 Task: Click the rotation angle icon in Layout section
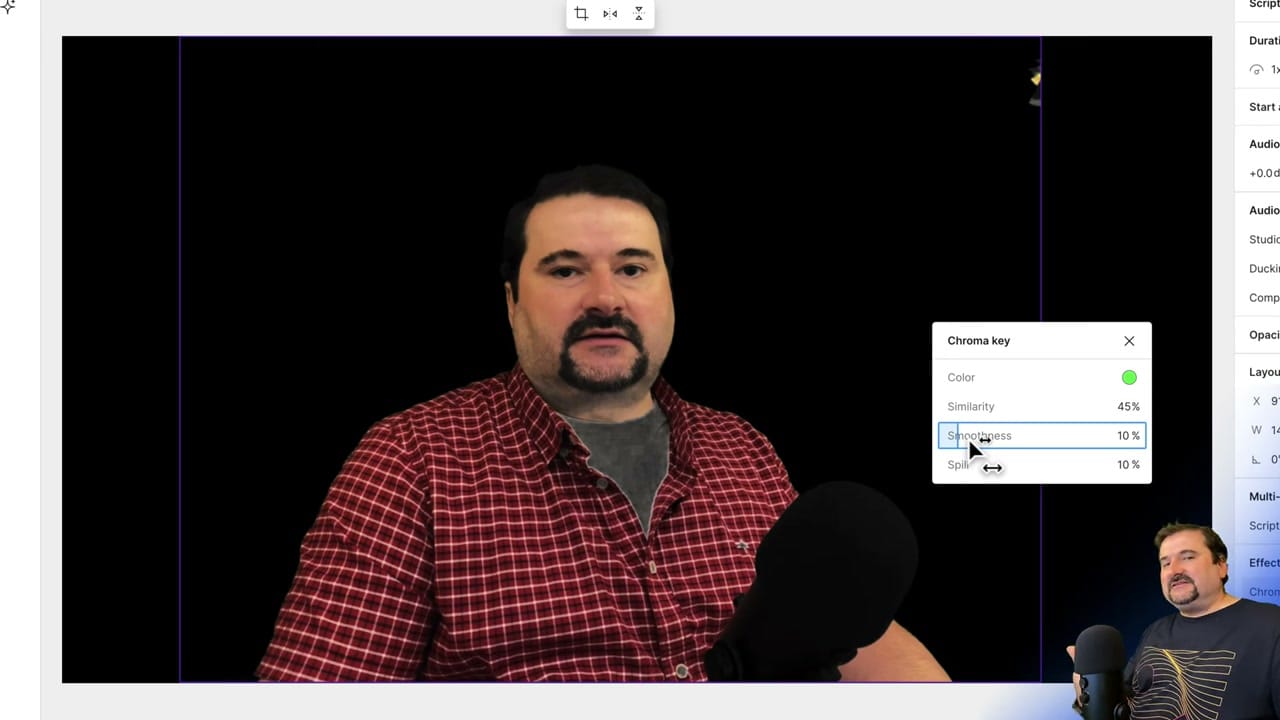click(1257, 459)
